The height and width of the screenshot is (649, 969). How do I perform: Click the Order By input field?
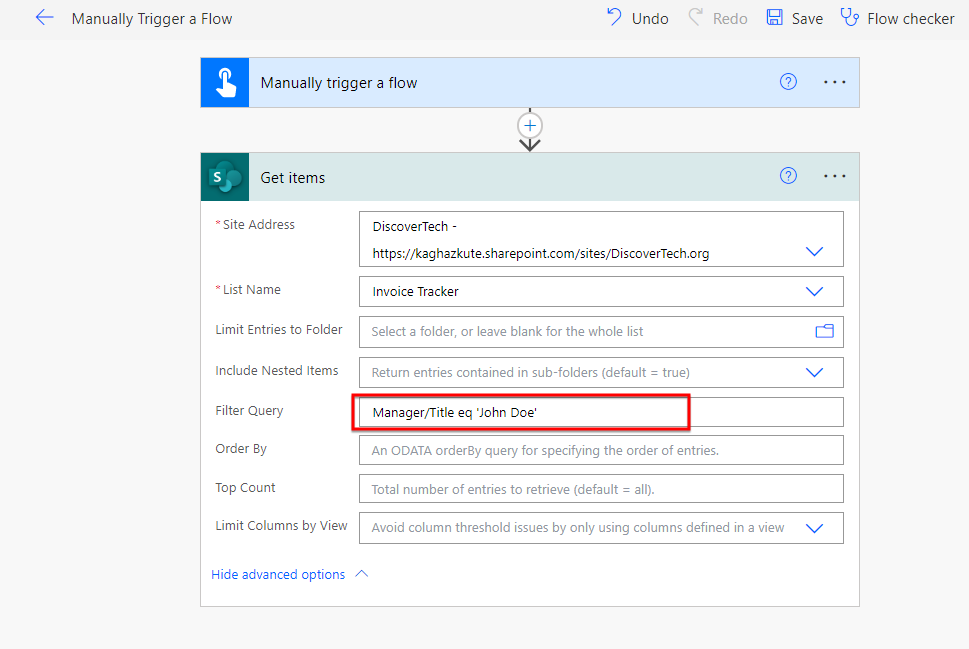point(601,451)
